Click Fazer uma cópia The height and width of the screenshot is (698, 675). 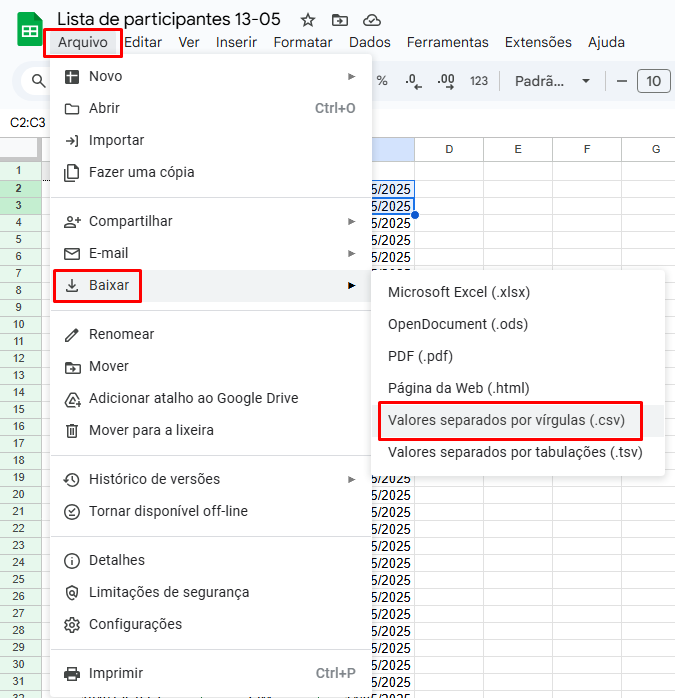[x=141, y=172]
